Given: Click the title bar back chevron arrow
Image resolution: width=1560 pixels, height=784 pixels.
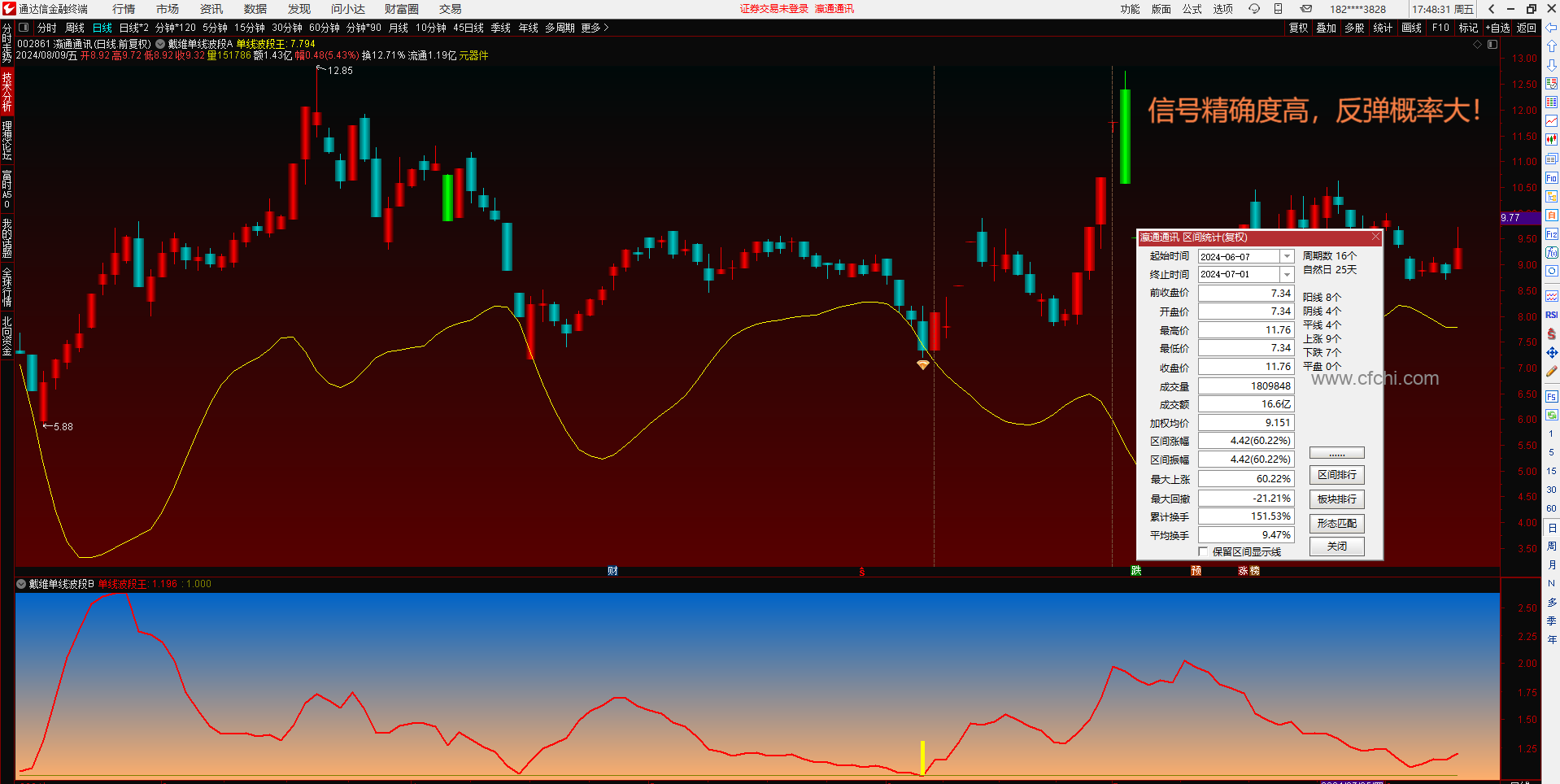Looking at the screenshot, I should [1491, 9].
